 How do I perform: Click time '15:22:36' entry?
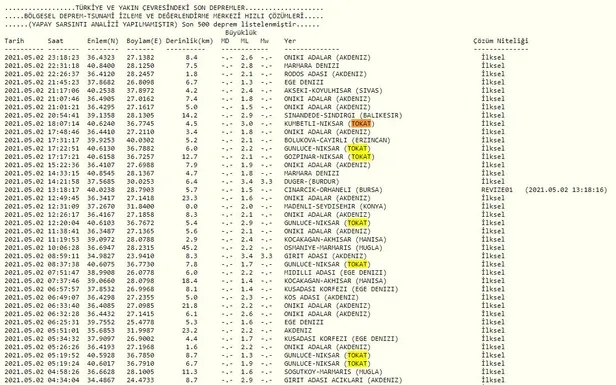(x=63, y=165)
